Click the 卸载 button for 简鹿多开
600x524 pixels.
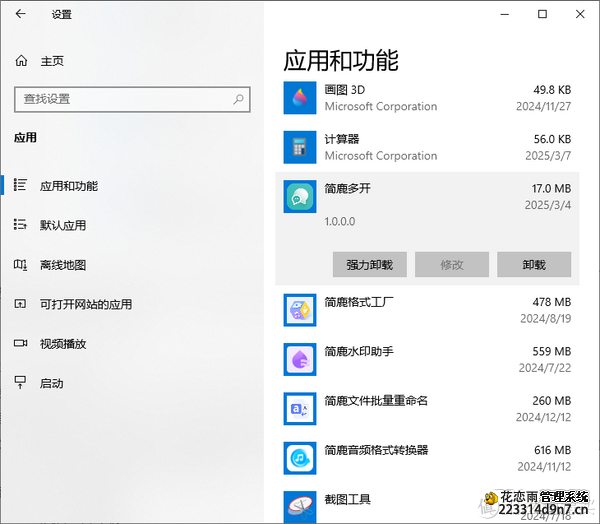point(534,264)
